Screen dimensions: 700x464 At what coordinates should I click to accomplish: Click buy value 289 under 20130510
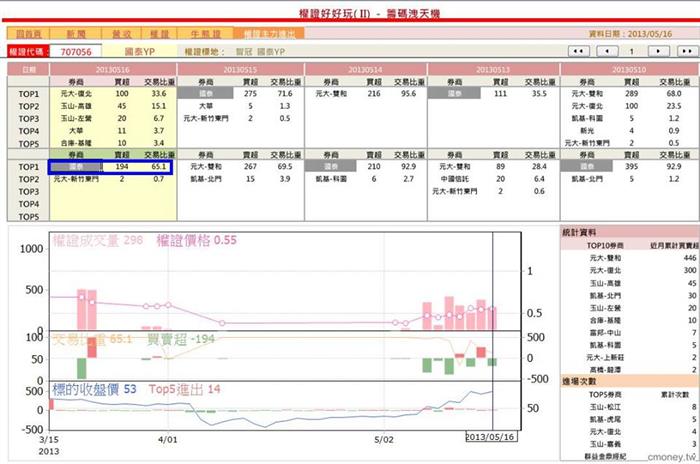(631, 94)
